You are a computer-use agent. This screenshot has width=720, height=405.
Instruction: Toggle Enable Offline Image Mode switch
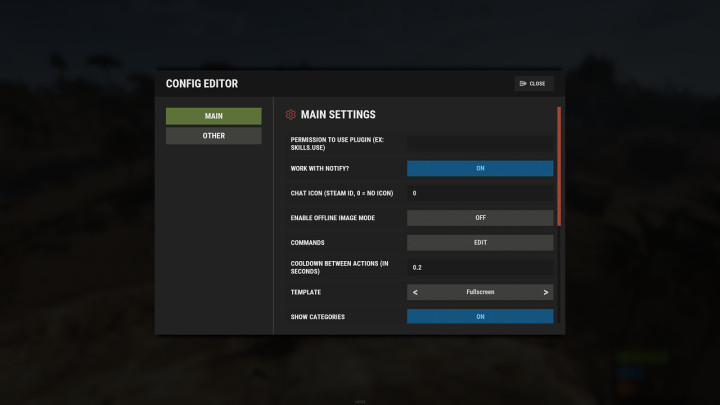tap(480, 218)
